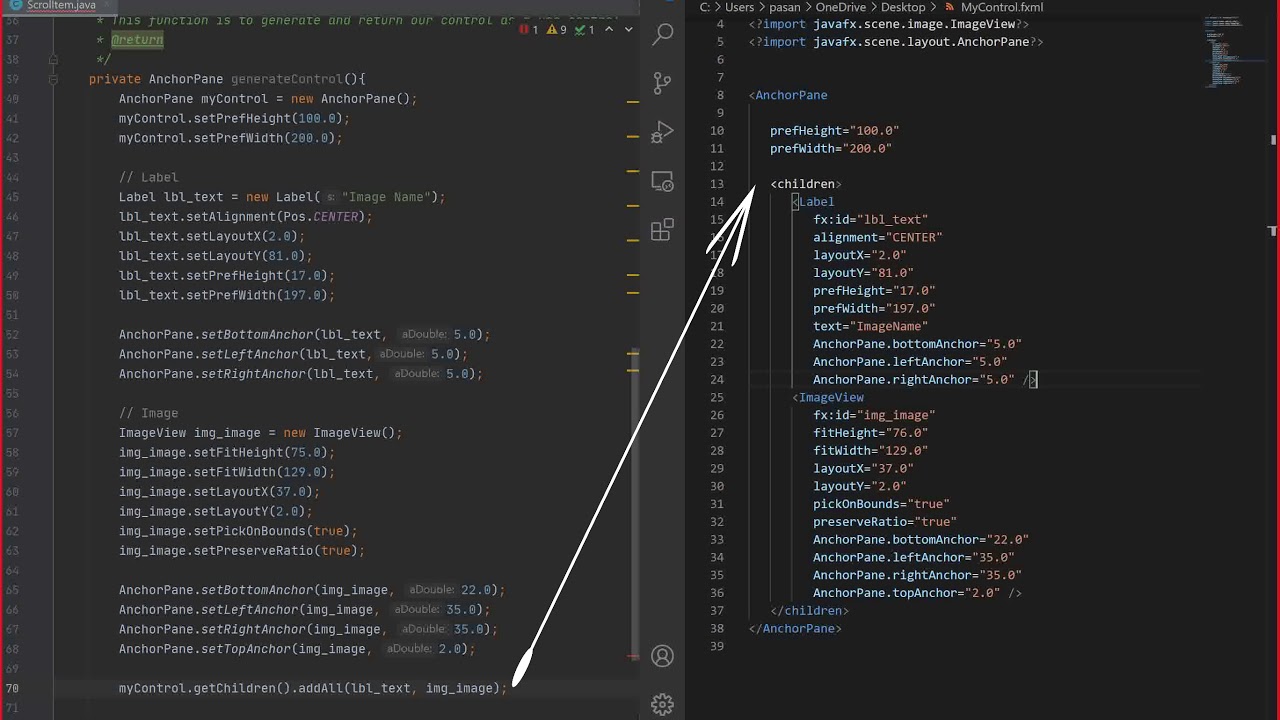Click 'AnchorPane.bottomAnchor="22.0"' attribute

click(x=920, y=539)
